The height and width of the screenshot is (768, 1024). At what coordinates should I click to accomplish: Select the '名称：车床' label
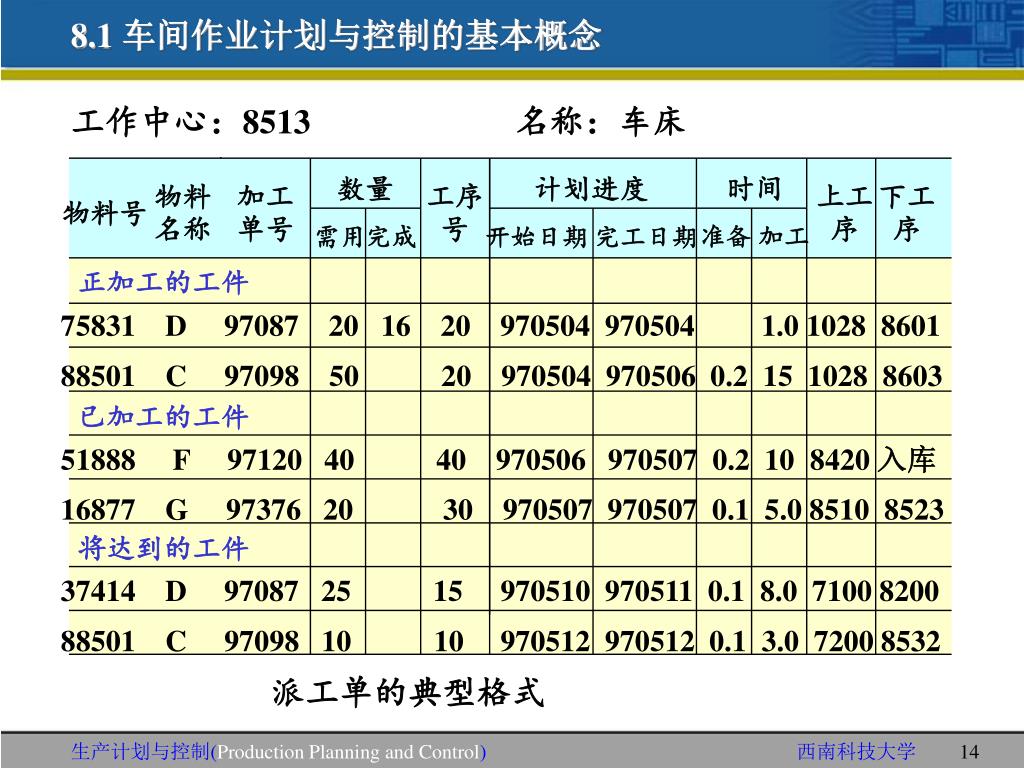tap(601, 121)
